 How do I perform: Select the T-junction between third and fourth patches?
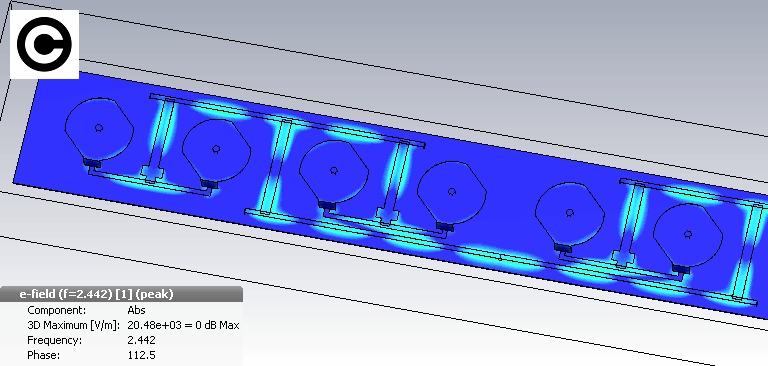[386, 216]
